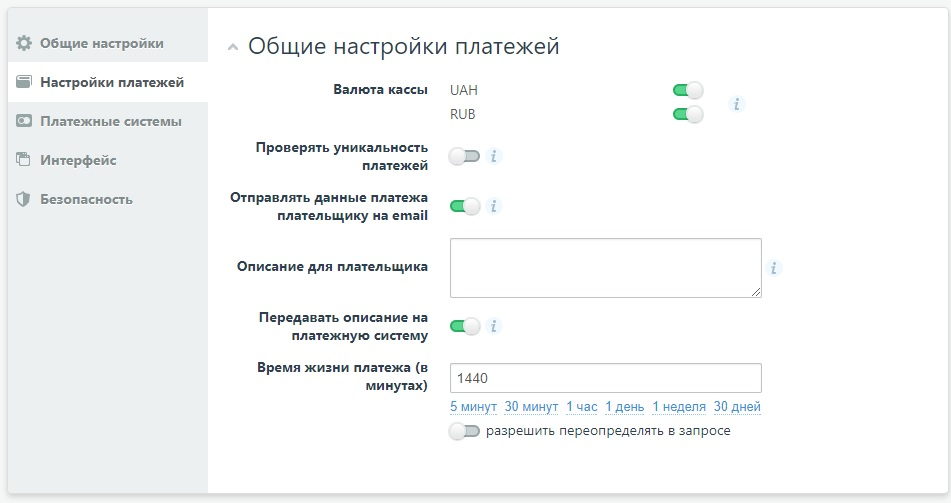Disable the UAH currency toggle
The image size is (951, 503).
click(x=688, y=91)
